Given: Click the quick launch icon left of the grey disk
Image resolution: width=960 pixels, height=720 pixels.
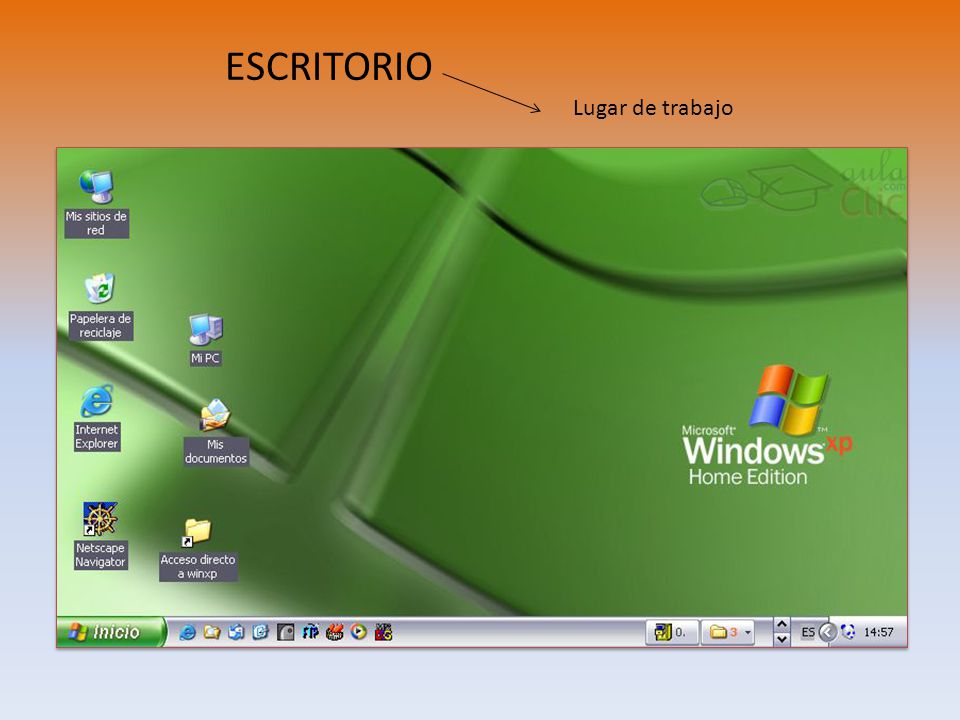Looking at the screenshot, I should click(261, 632).
